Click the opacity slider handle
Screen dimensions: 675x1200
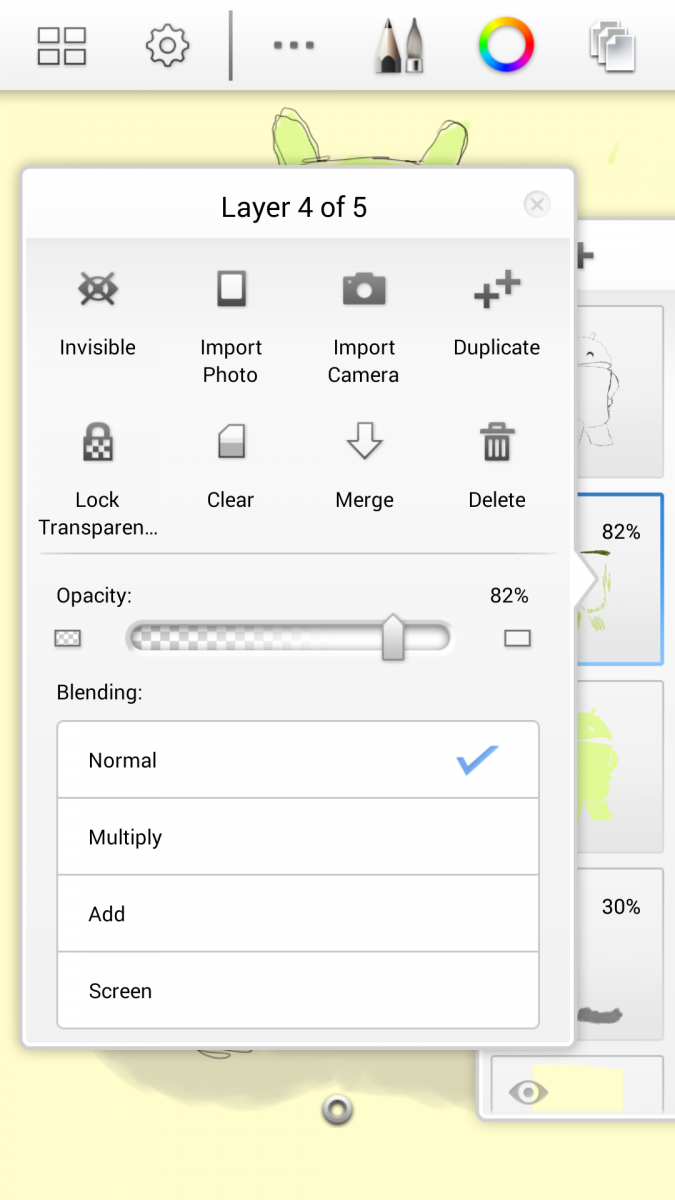pos(393,638)
